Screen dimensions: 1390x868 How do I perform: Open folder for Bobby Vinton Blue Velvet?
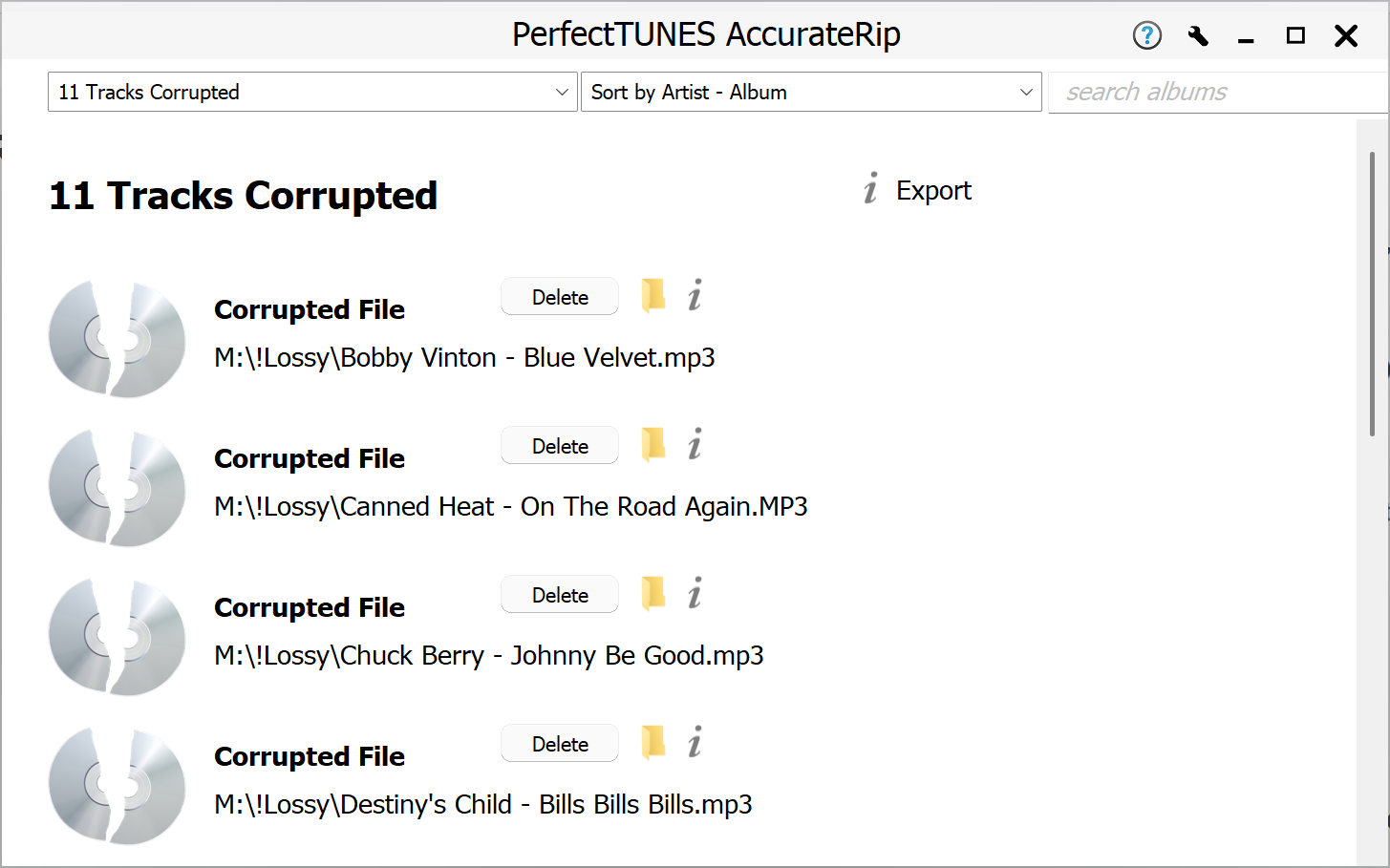pyautogui.click(x=653, y=296)
